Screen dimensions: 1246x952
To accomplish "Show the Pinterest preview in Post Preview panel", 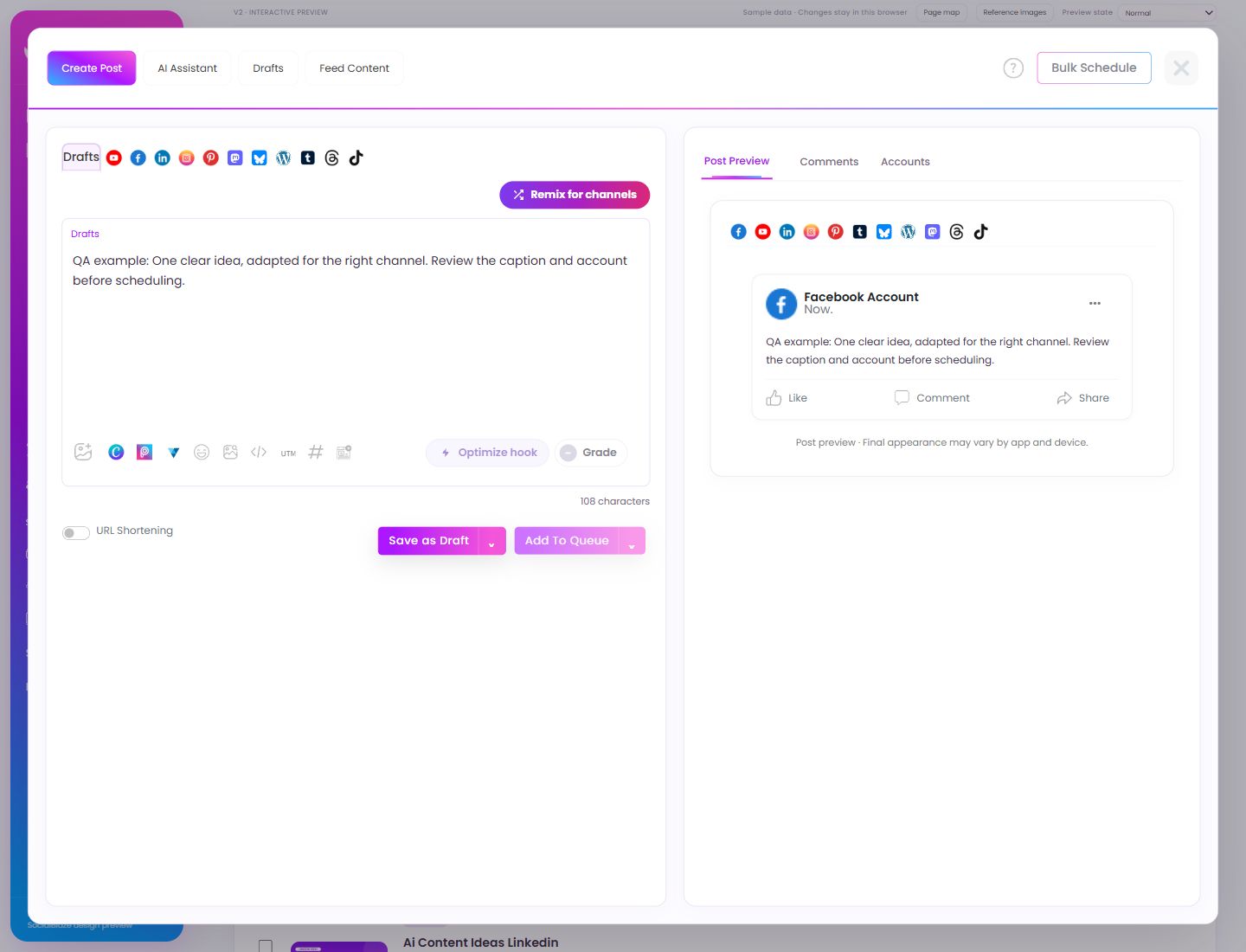I will [x=835, y=231].
